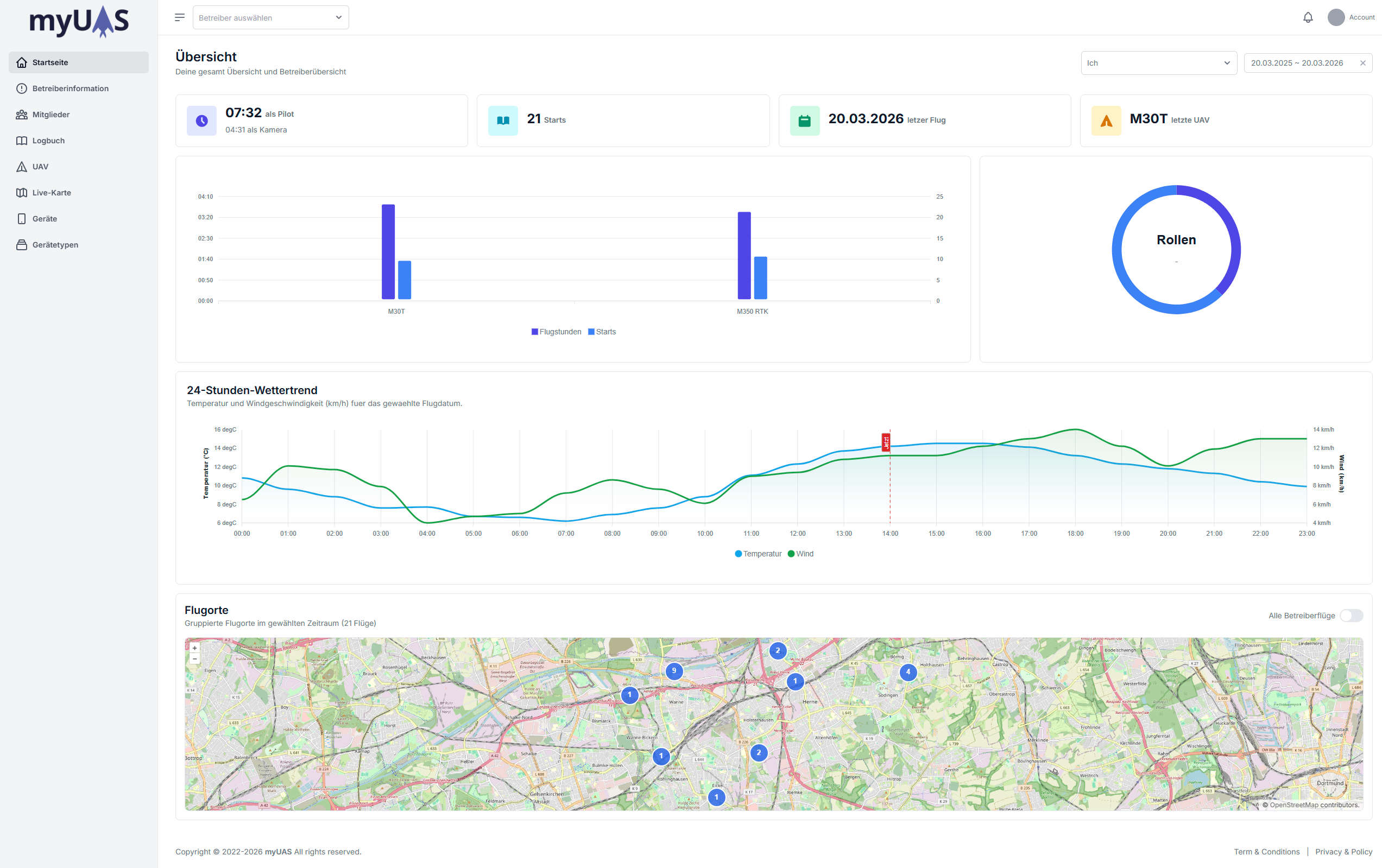The image size is (1382, 868).
Task: Click the map cluster marker showing 4
Action: (907, 672)
